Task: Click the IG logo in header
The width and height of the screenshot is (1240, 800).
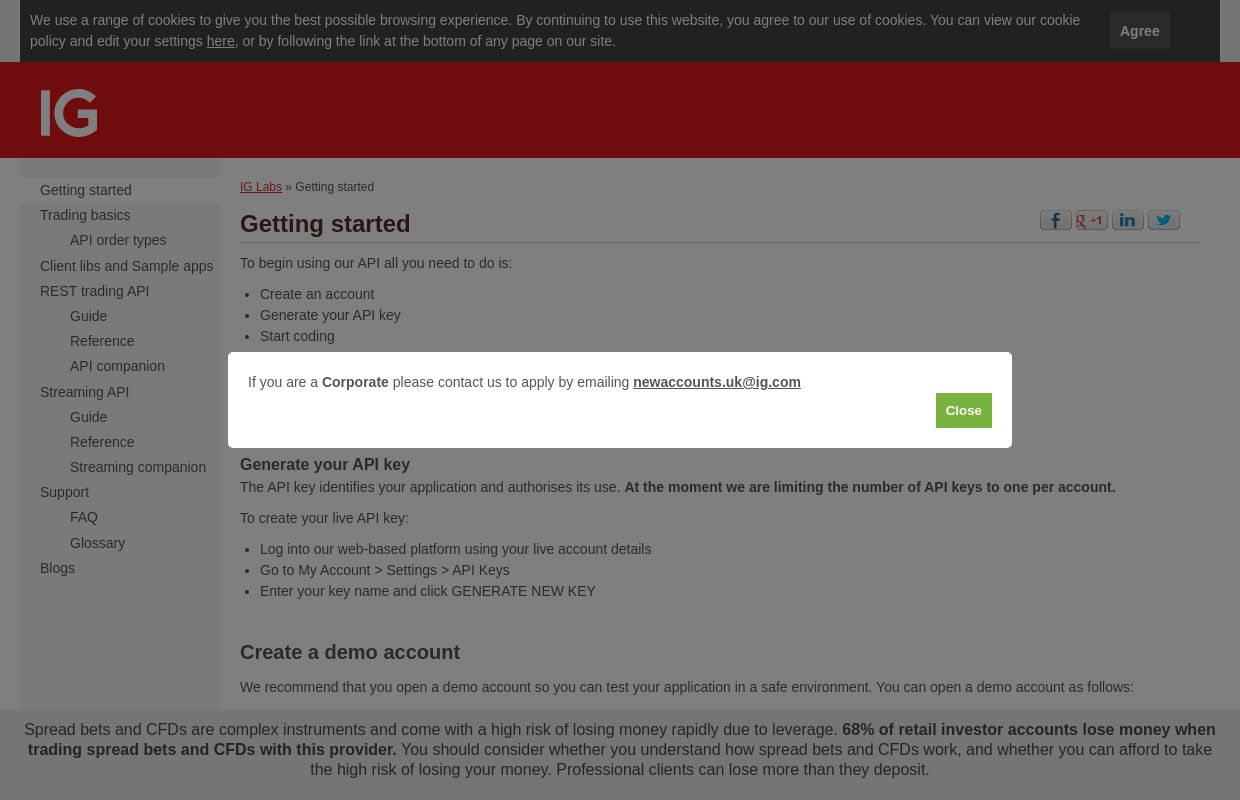Action: (x=69, y=112)
